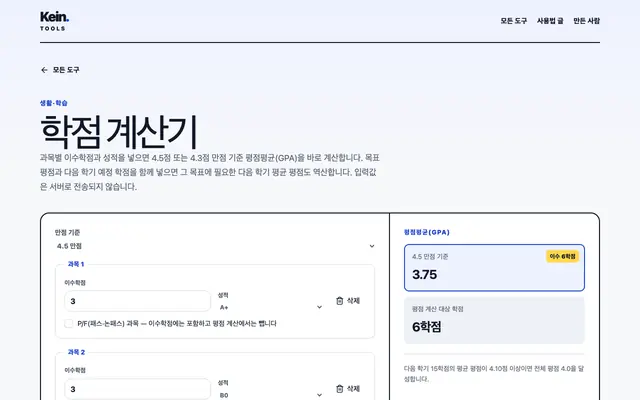Image resolution: width=640 pixels, height=400 pixels.
Task: Open the Kein Tools logo home link
Action: coord(54,21)
